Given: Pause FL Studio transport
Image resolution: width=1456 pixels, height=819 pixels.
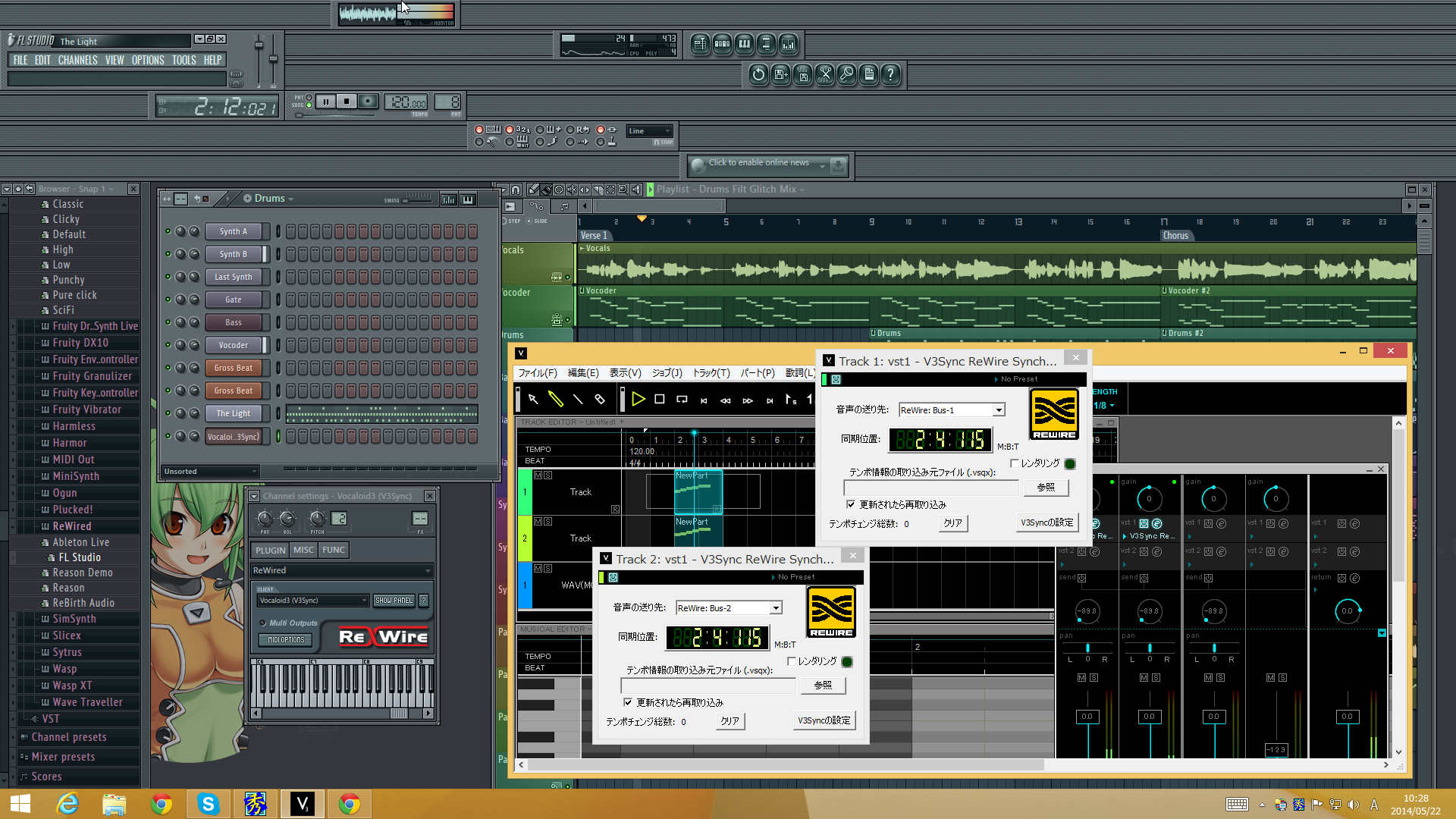Looking at the screenshot, I should click(326, 102).
